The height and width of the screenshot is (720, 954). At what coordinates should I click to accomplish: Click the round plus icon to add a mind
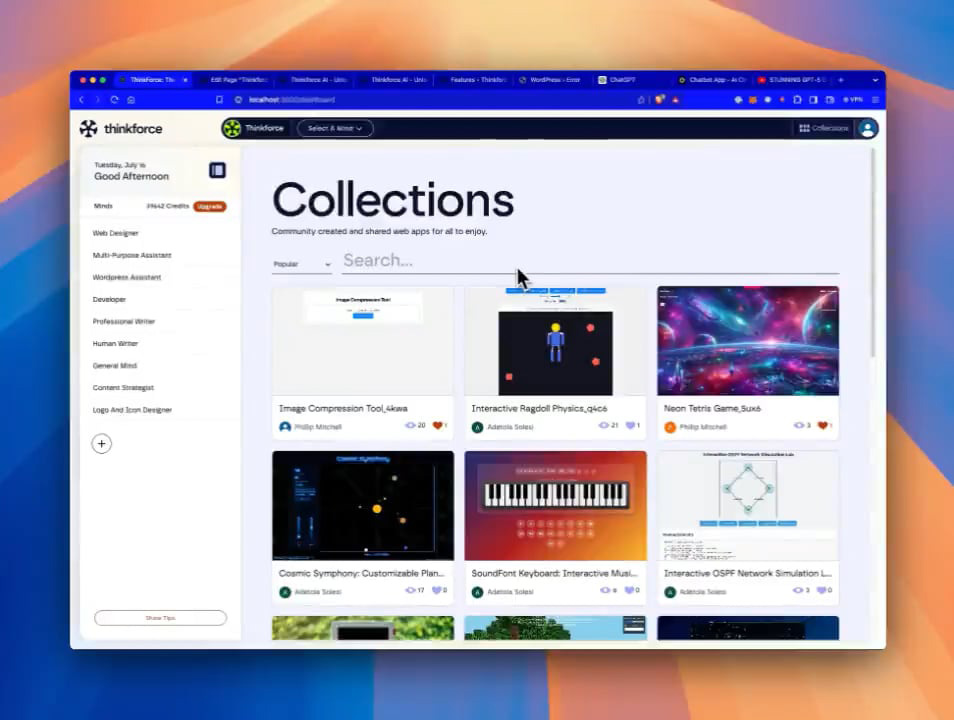101,444
